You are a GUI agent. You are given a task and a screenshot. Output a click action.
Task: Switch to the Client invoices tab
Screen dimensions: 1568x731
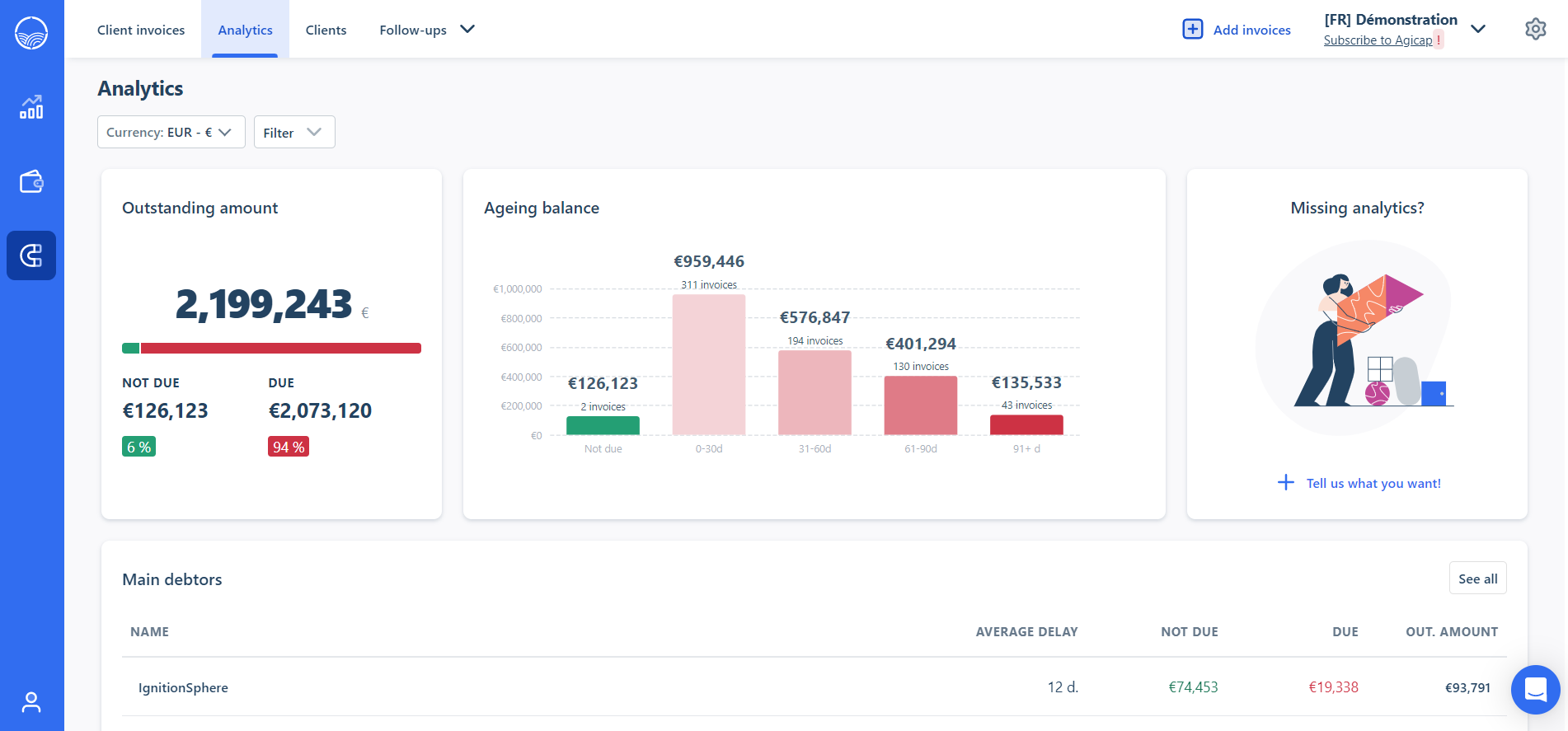(141, 30)
